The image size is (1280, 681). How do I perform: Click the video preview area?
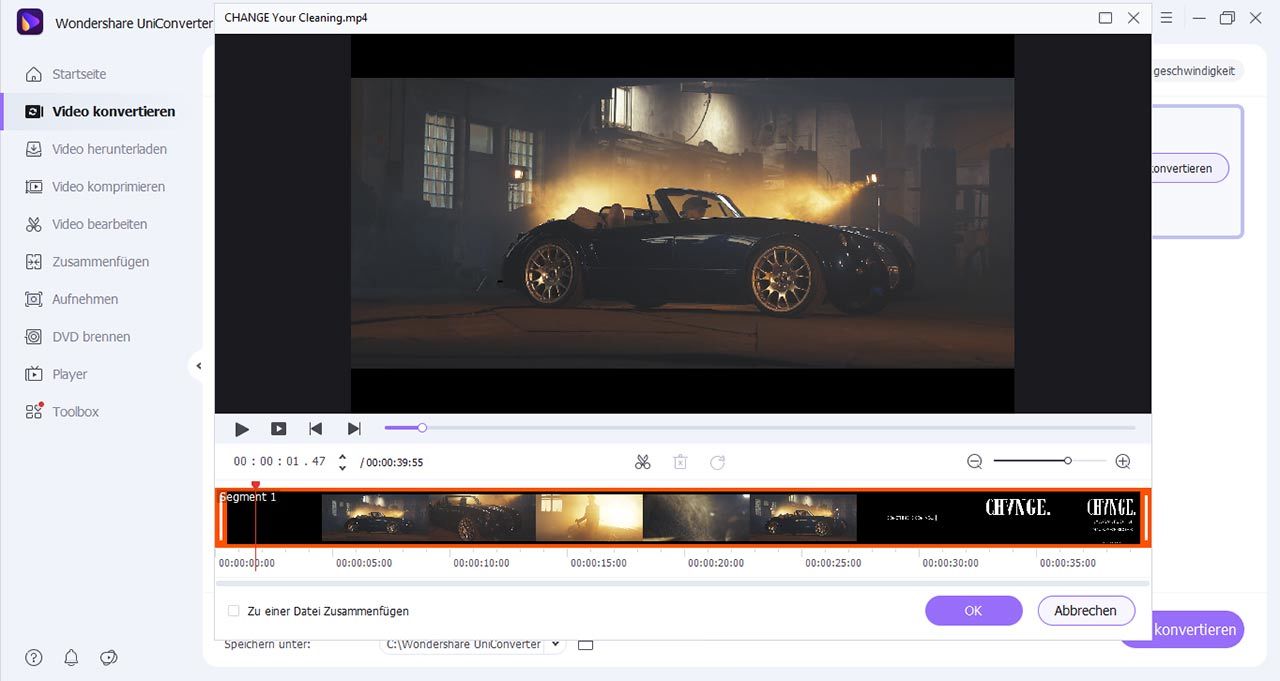[x=682, y=224]
